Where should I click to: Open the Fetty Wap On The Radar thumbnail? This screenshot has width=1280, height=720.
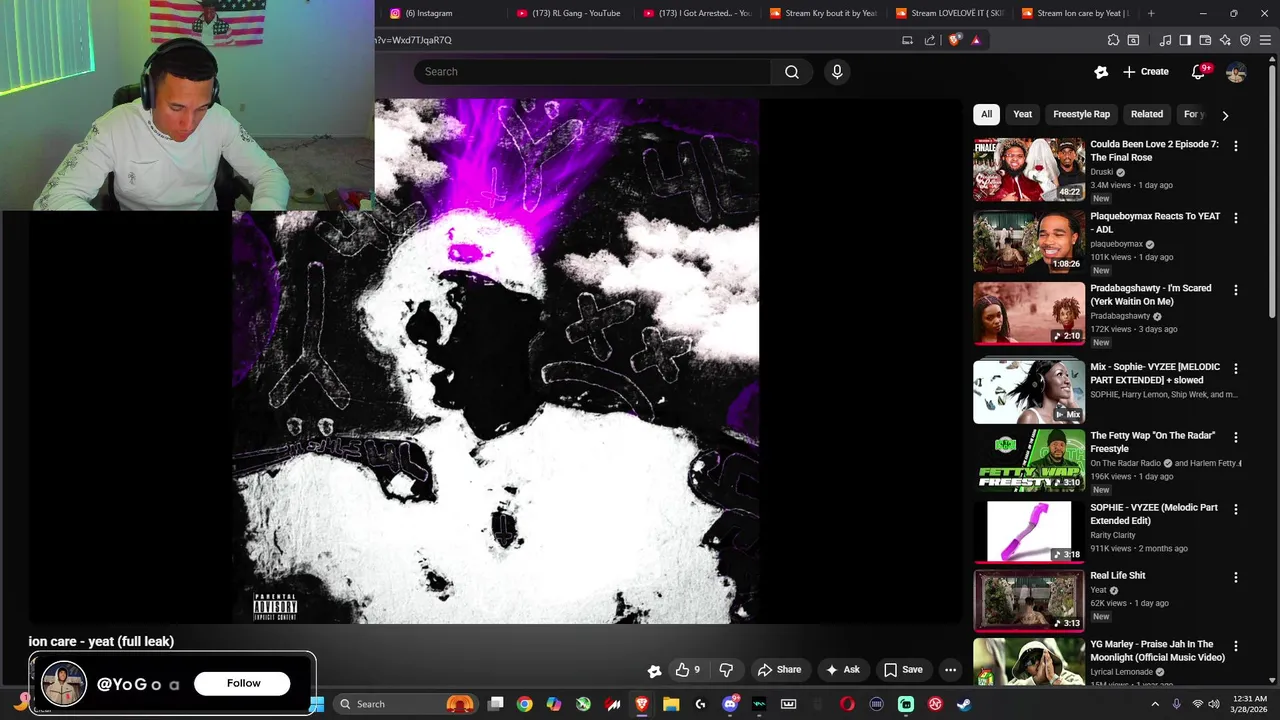coord(1029,460)
